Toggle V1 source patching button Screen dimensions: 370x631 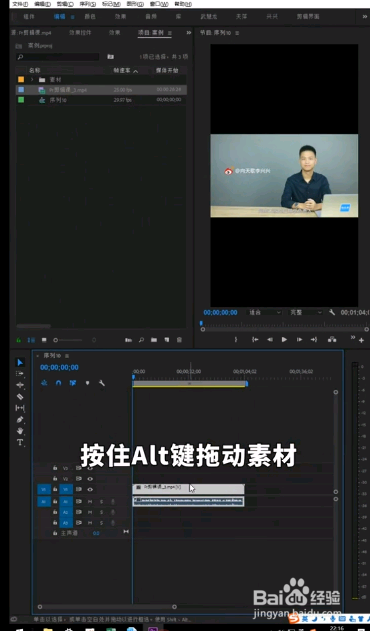point(44,489)
